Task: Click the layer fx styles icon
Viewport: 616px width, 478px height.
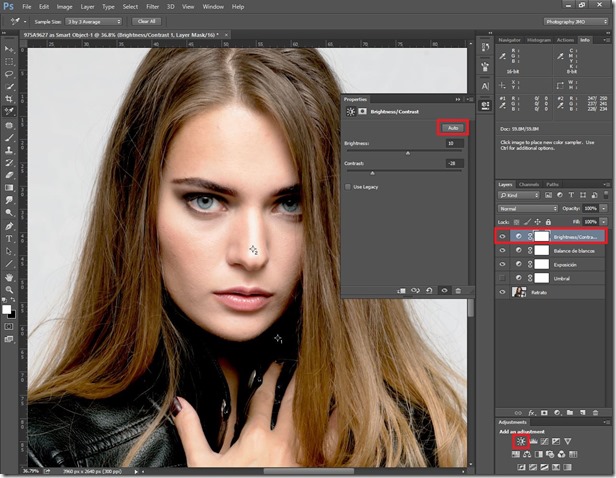Action: coord(532,413)
